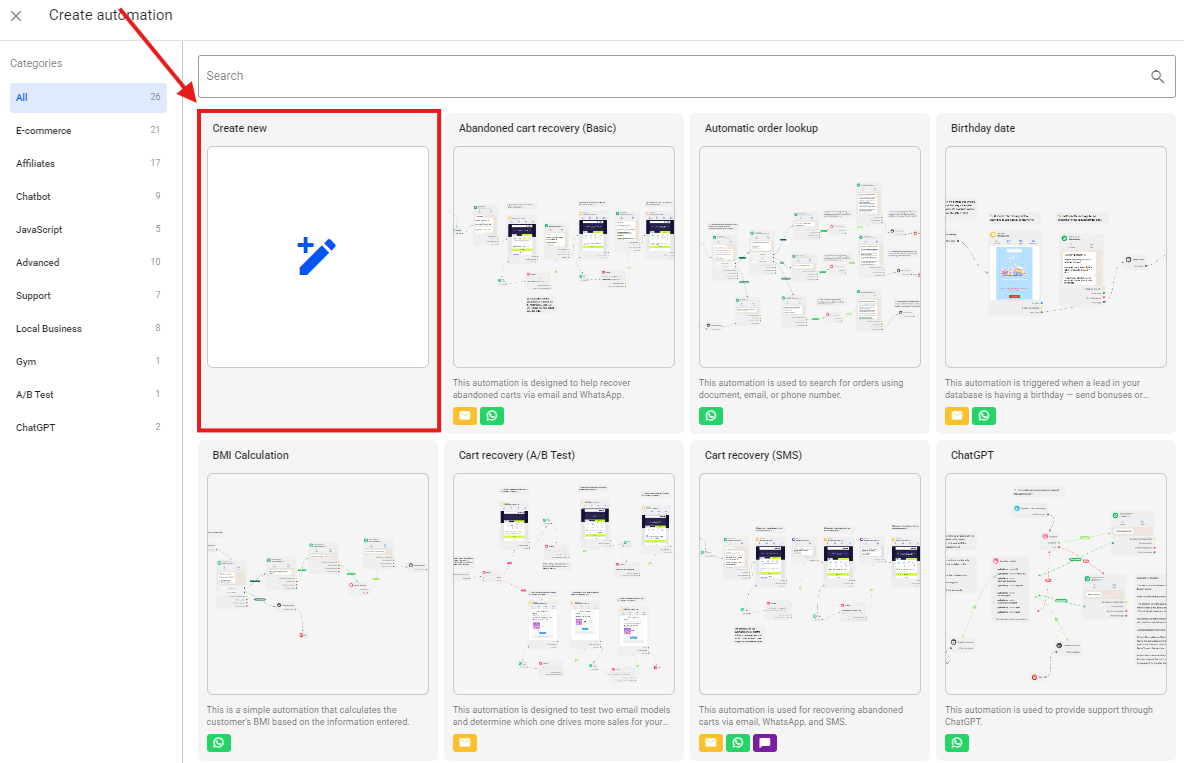This screenshot has width=1184, height=763.
Task: Click the blue pencil Create new icon
Action: (x=317, y=257)
